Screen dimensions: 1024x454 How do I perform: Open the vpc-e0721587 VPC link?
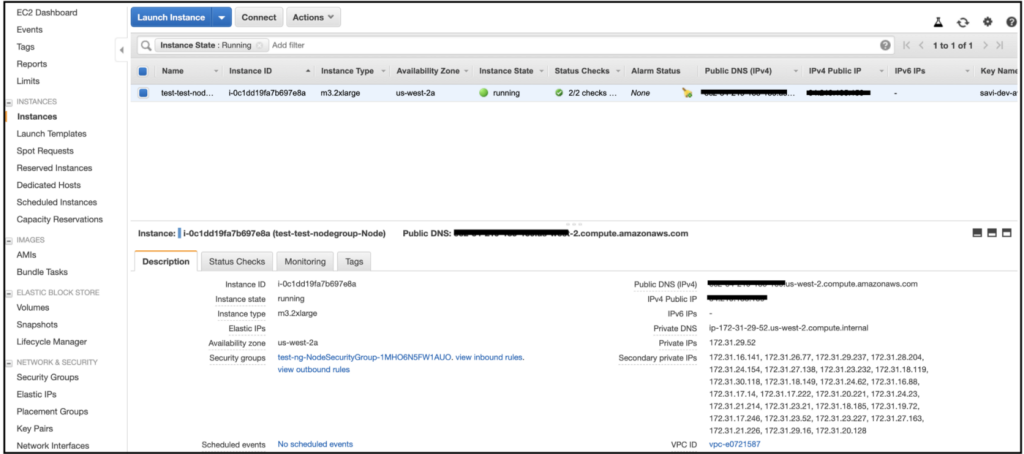[x=735, y=445]
